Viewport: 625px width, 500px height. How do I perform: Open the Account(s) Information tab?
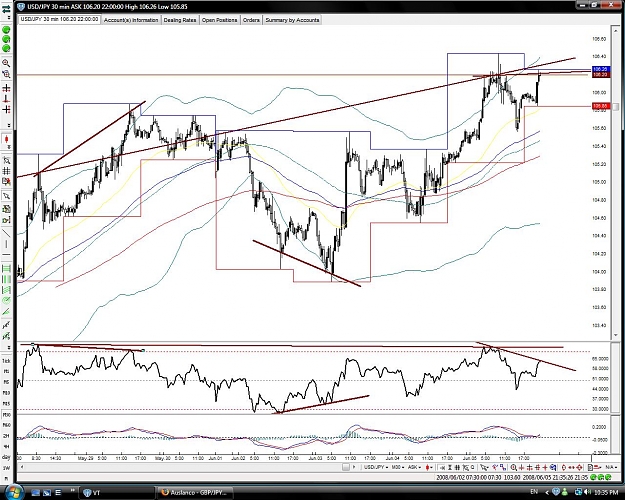[131, 20]
